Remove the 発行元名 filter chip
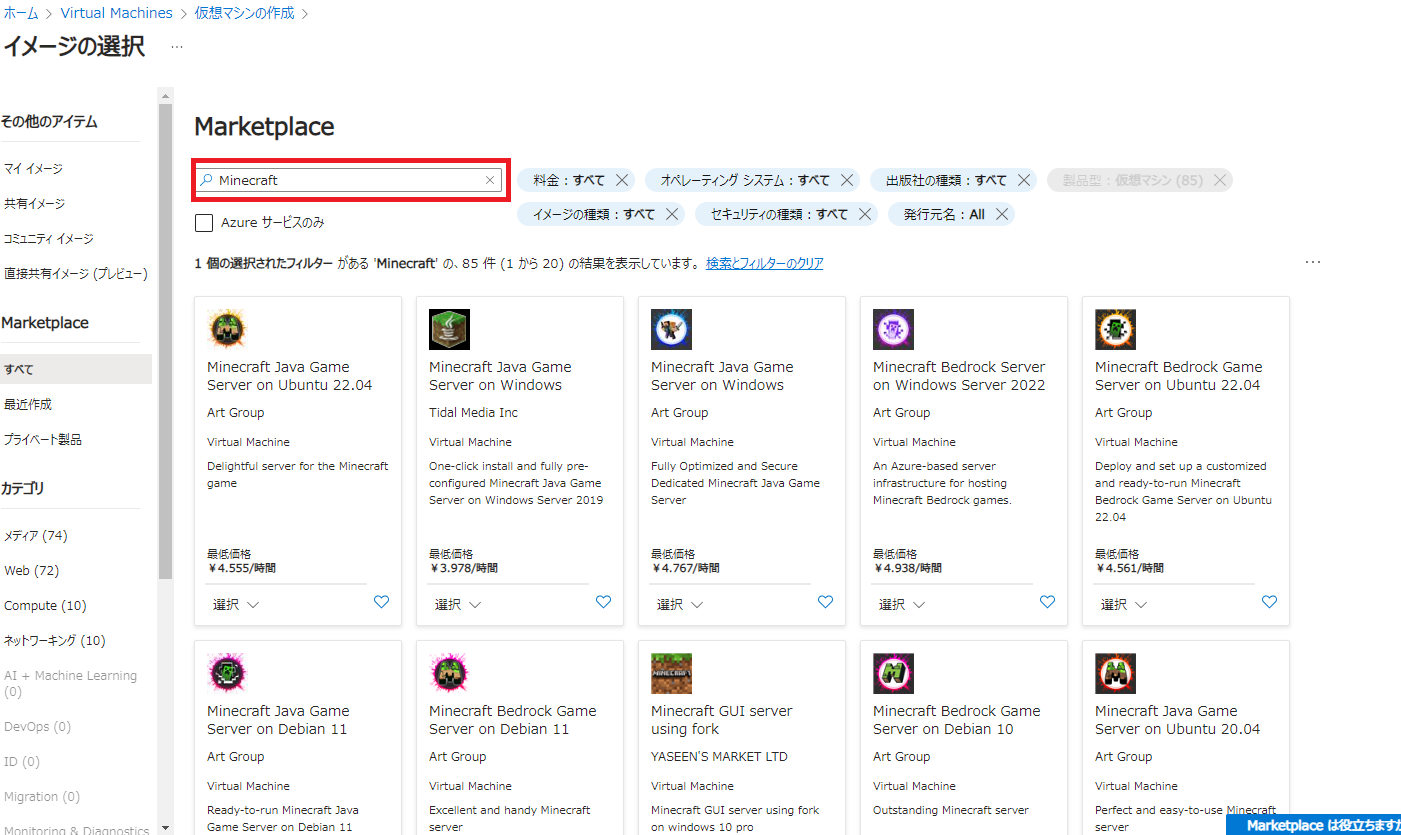 tap(1001, 214)
